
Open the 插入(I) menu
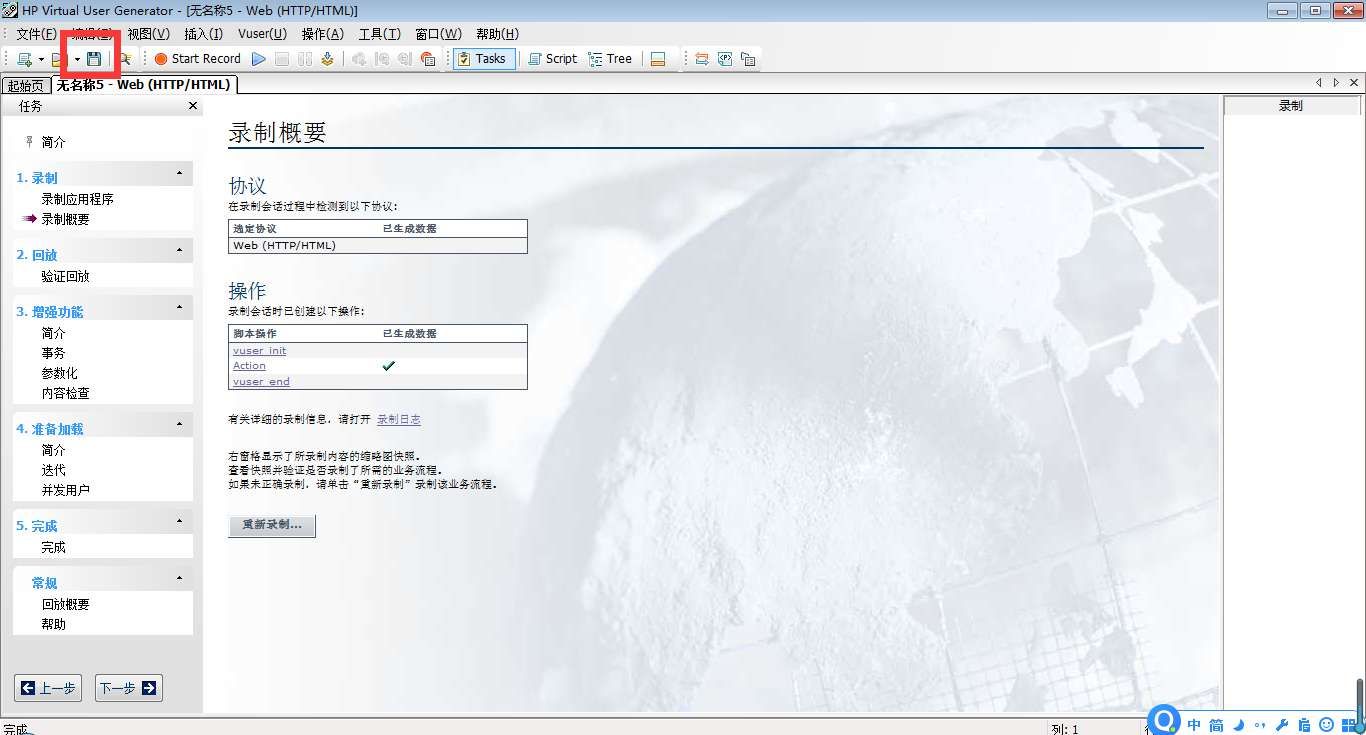coord(204,34)
